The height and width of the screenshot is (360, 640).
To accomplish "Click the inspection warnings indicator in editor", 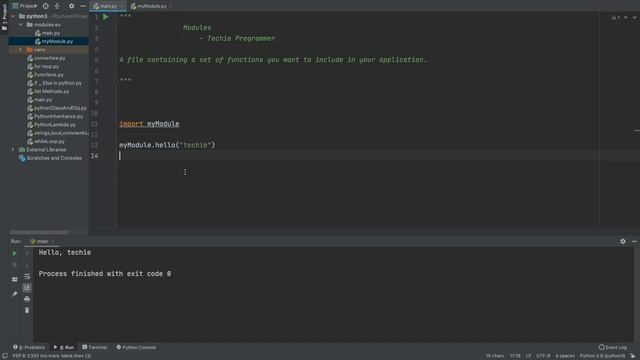I will click(616, 18).
